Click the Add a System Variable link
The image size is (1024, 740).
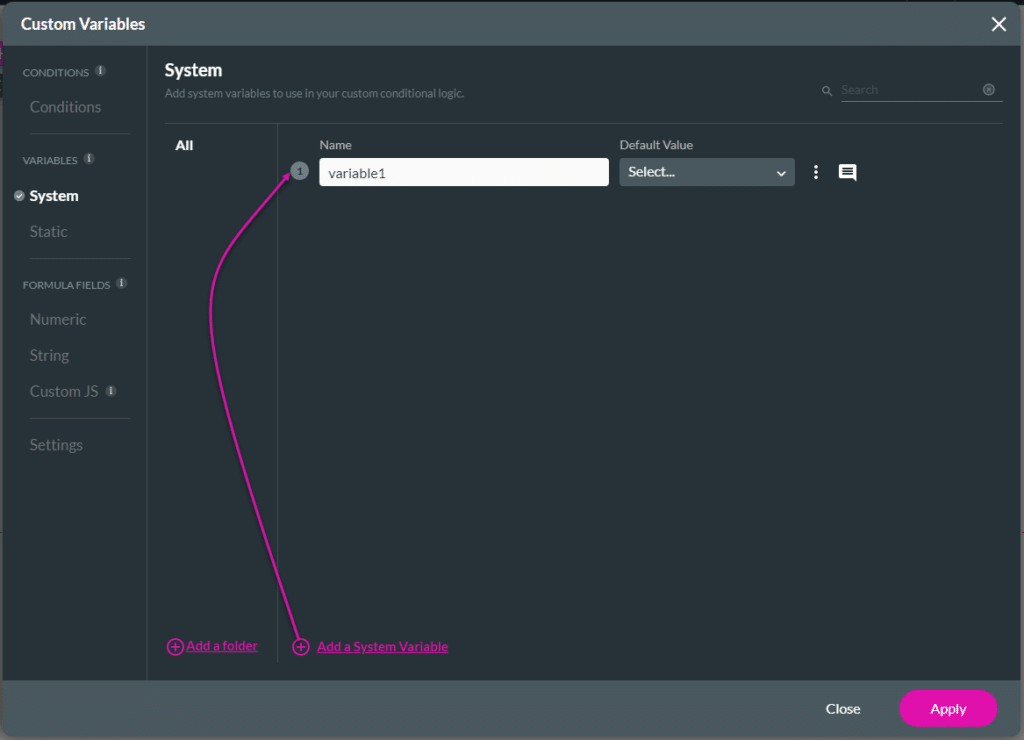pyautogui.click(x=381, y=646)
